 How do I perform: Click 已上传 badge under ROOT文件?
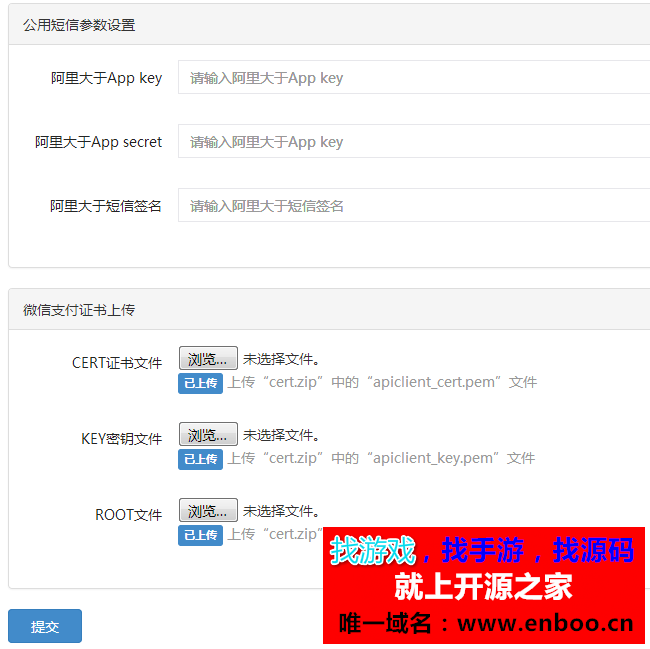tap(200, 535)
